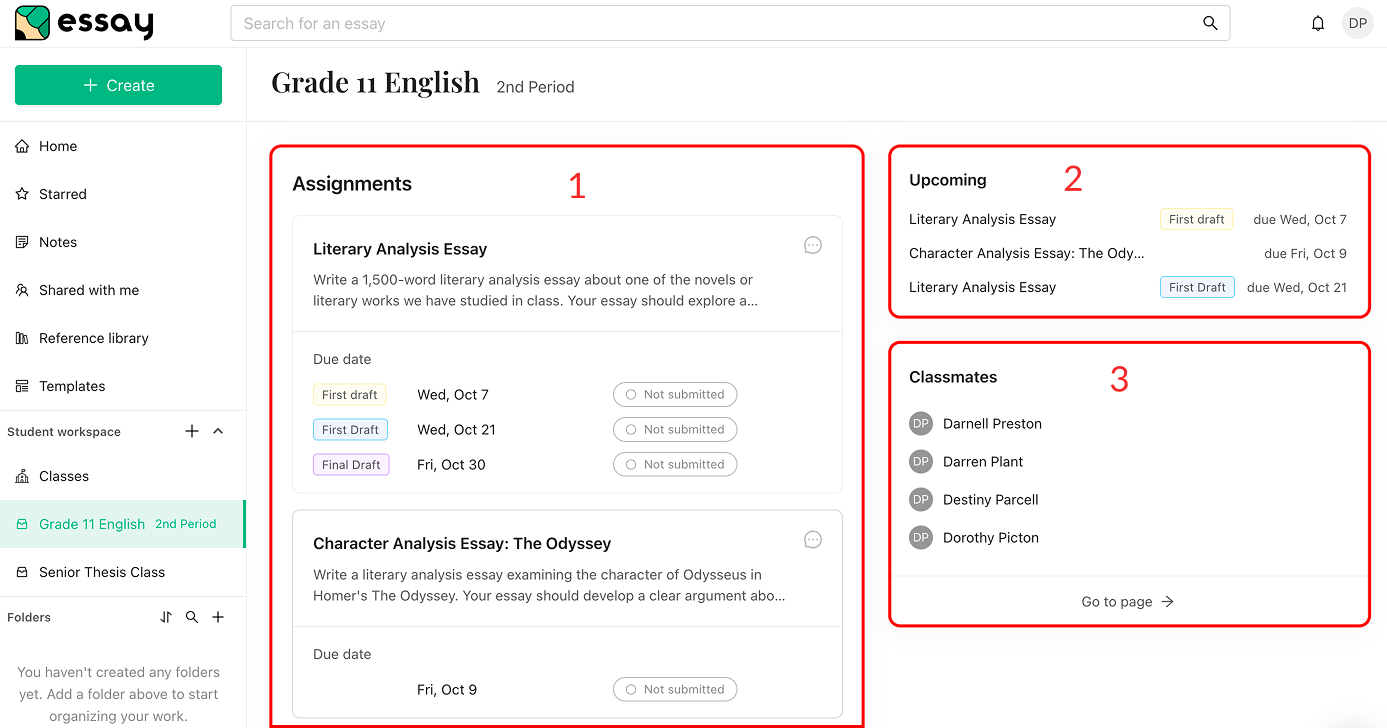Open comments for Literary Analysis Essay

813,245
